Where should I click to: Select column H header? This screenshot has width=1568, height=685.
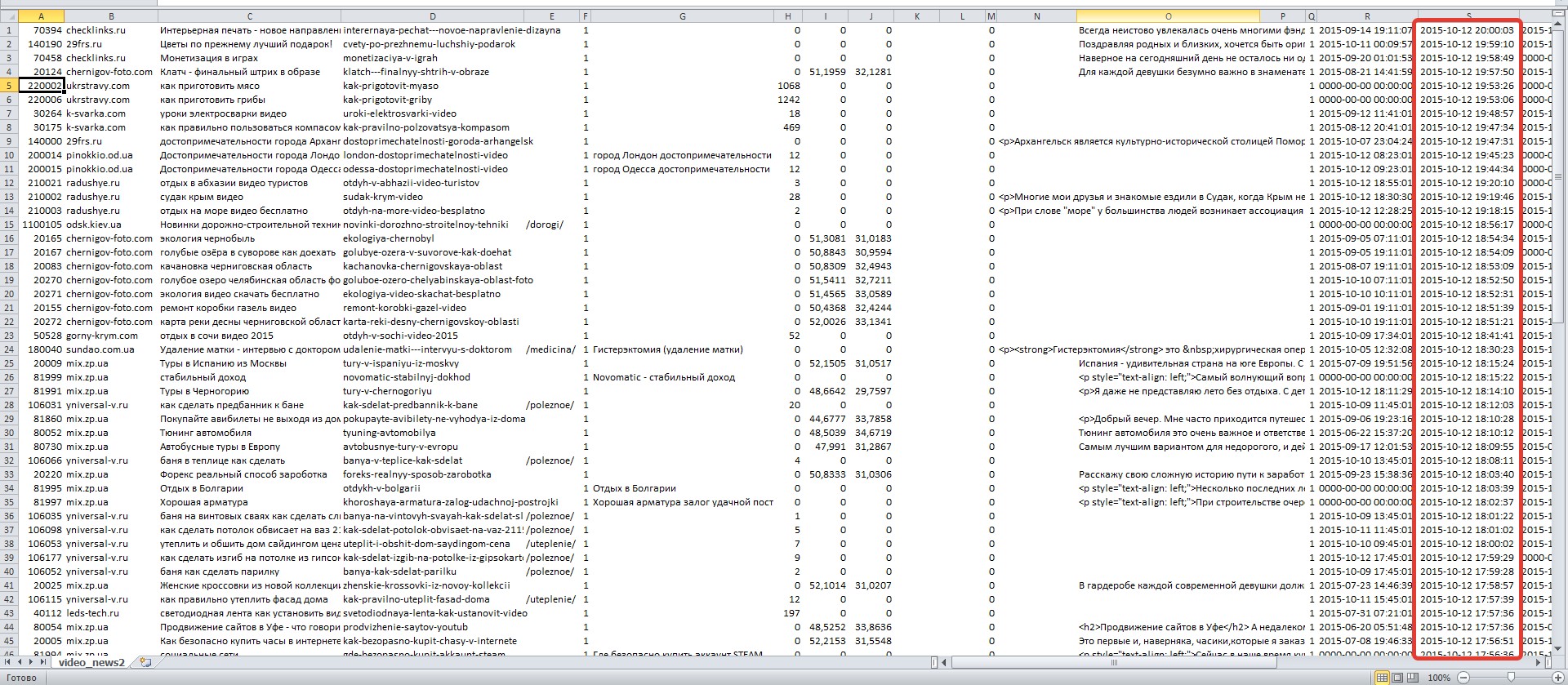pos(788,16)
